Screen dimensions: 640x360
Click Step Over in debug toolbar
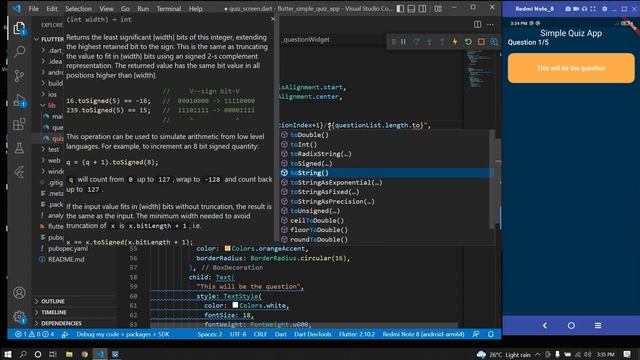point(416,42)
